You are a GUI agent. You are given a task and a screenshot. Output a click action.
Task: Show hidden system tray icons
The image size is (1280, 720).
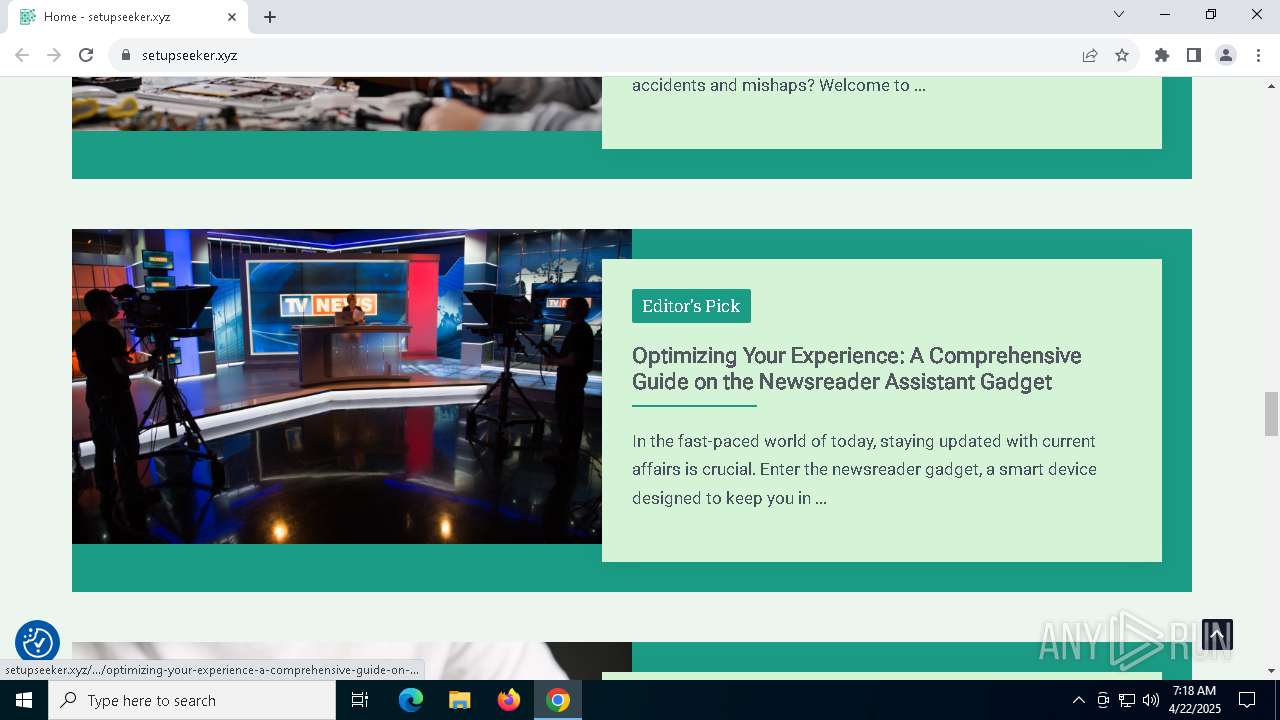[1078, 700]
